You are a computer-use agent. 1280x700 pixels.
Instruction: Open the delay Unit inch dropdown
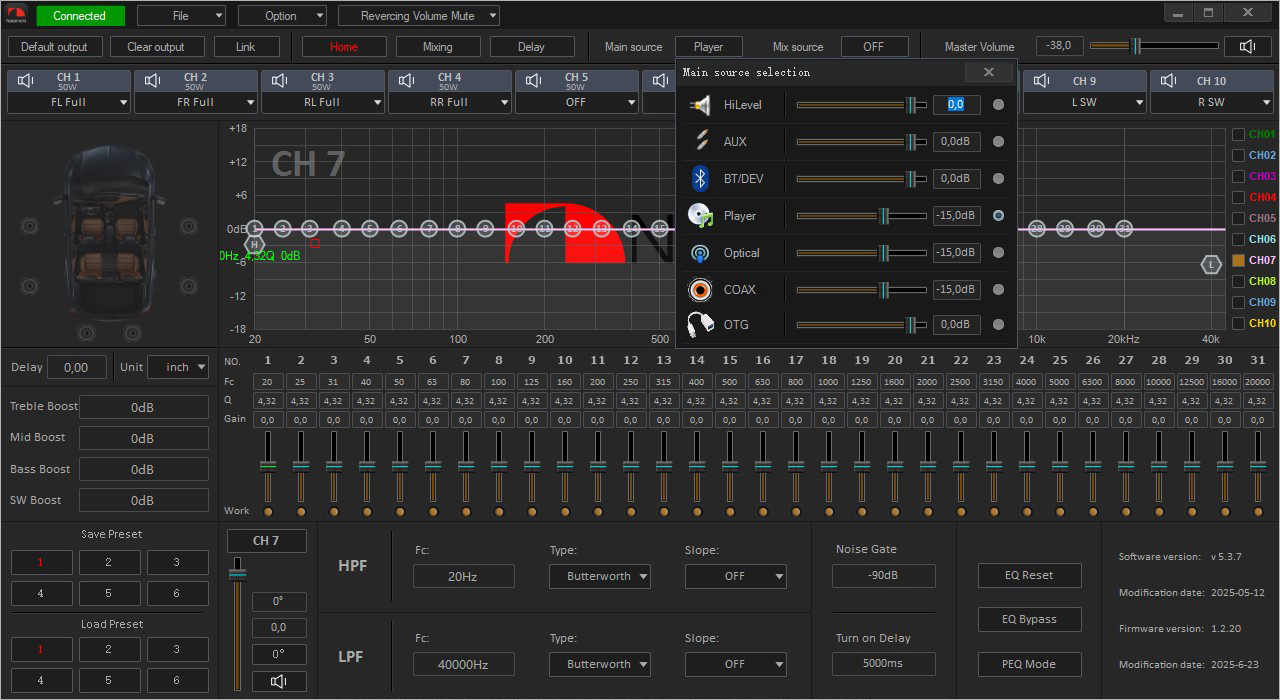coord(178,367)
